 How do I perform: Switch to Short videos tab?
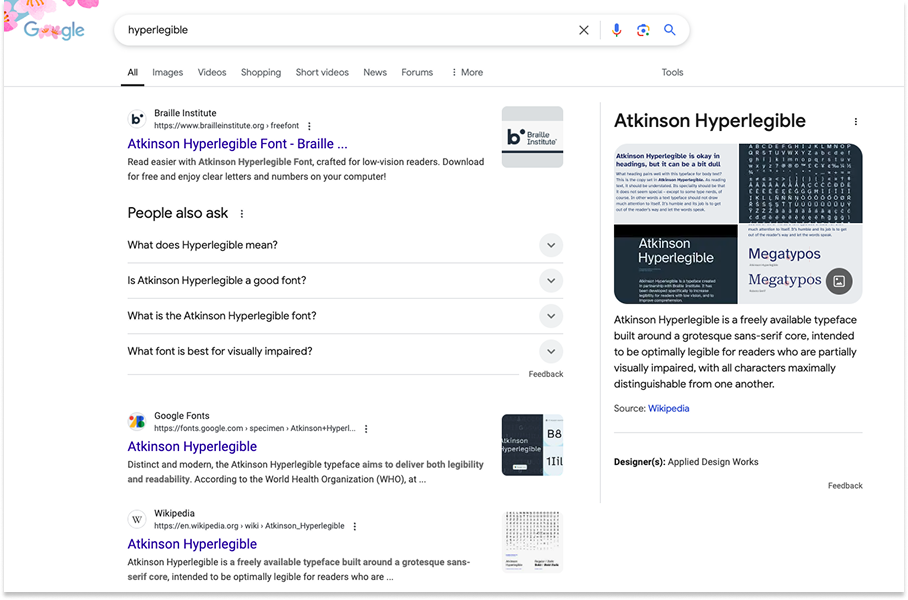point(322,72)
